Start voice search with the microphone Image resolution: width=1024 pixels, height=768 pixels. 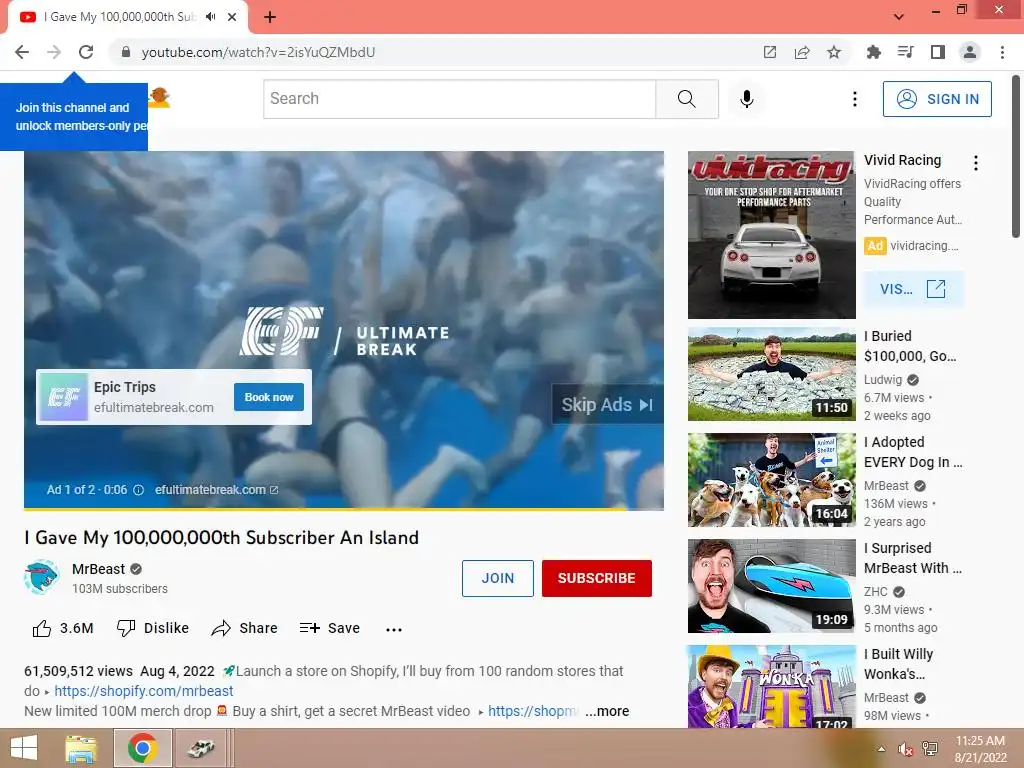(x=746, y=99)
